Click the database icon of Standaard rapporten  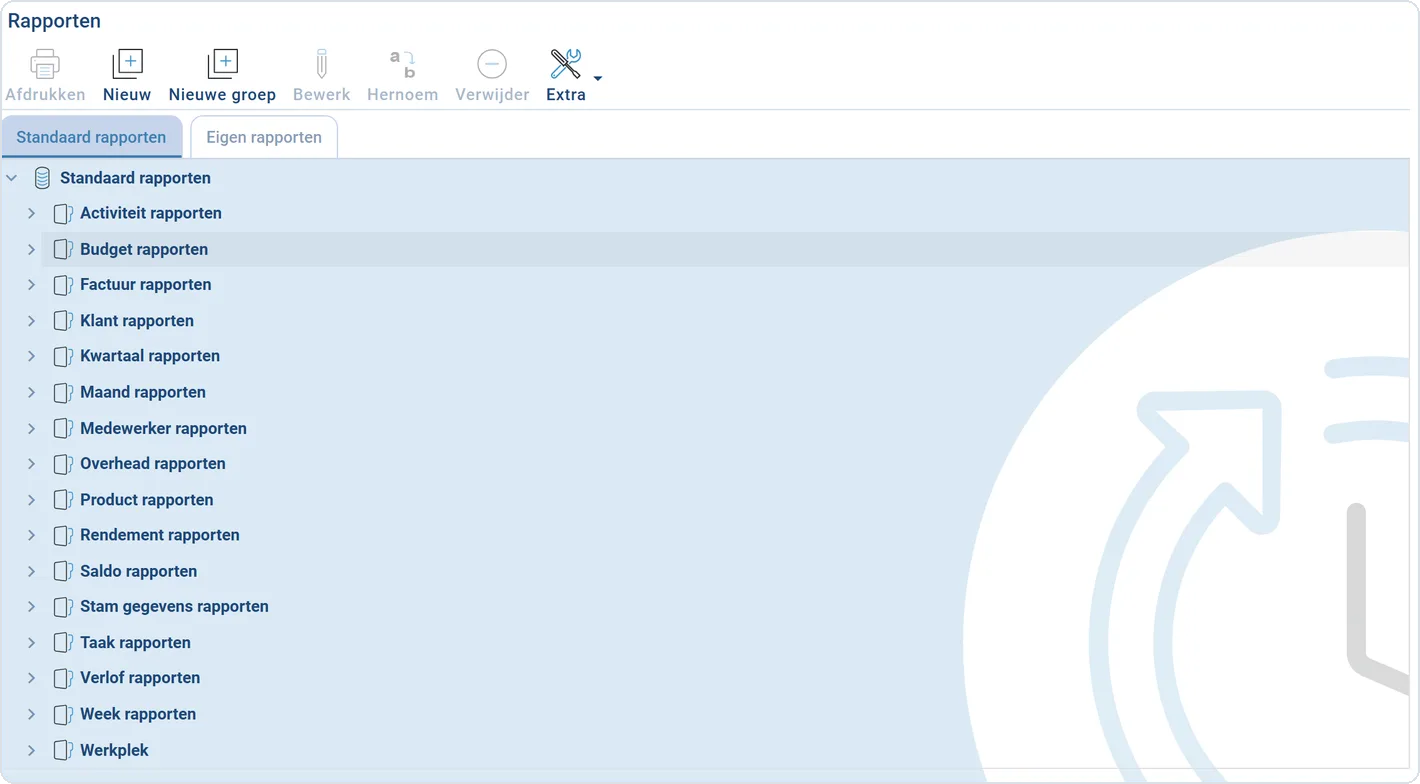click(42, 178)
